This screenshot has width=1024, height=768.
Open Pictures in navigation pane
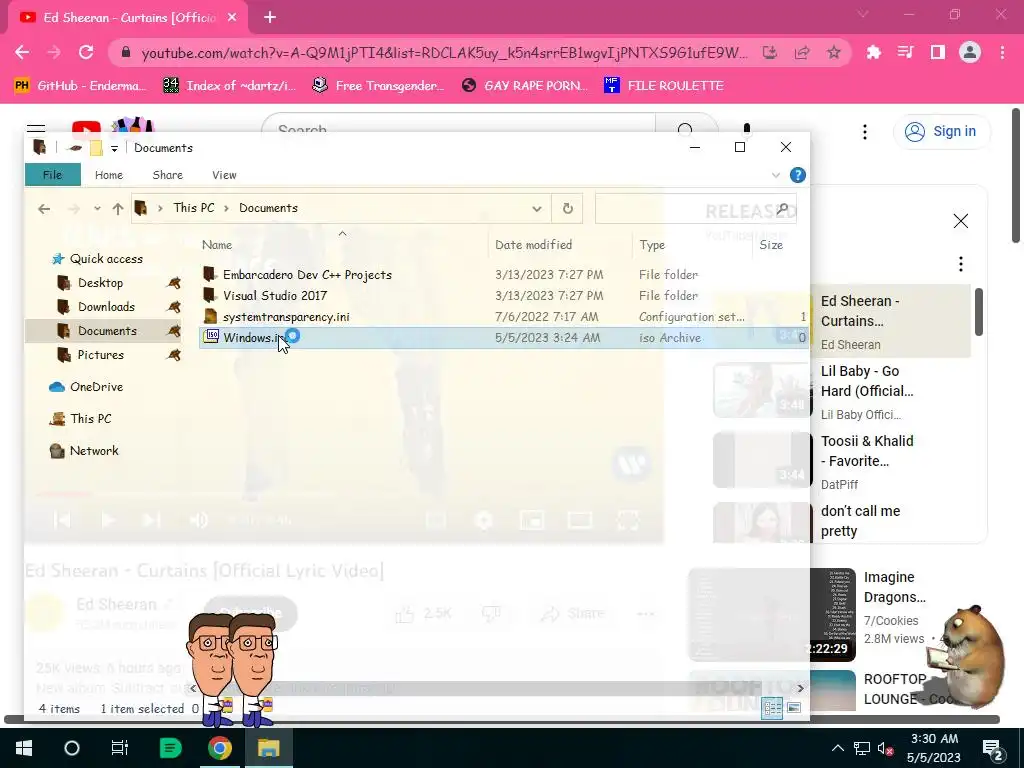pos(101,355)
